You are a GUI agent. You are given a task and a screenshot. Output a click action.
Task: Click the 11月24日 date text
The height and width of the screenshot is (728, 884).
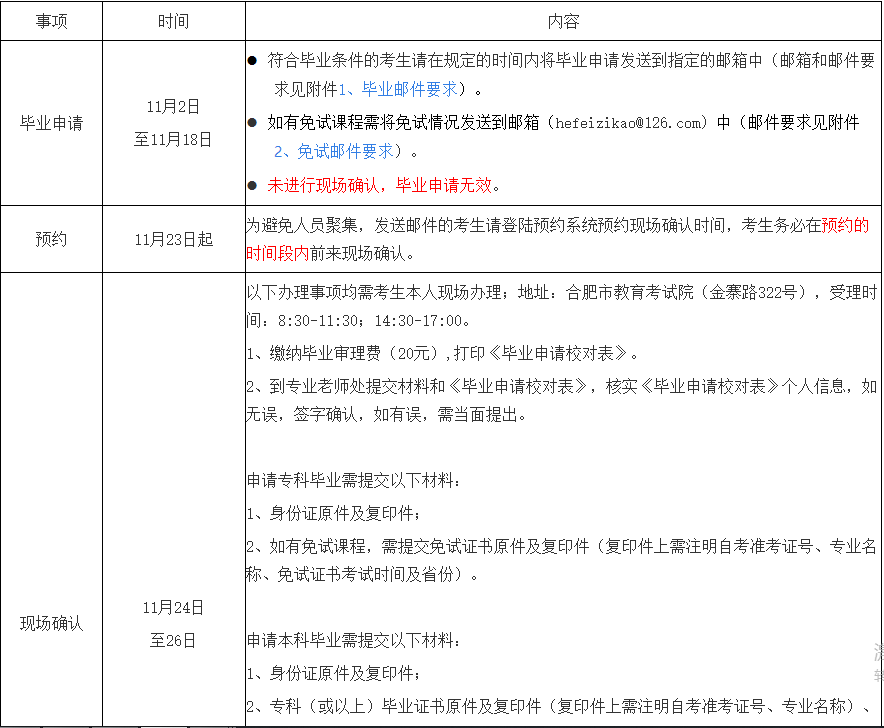173,607
